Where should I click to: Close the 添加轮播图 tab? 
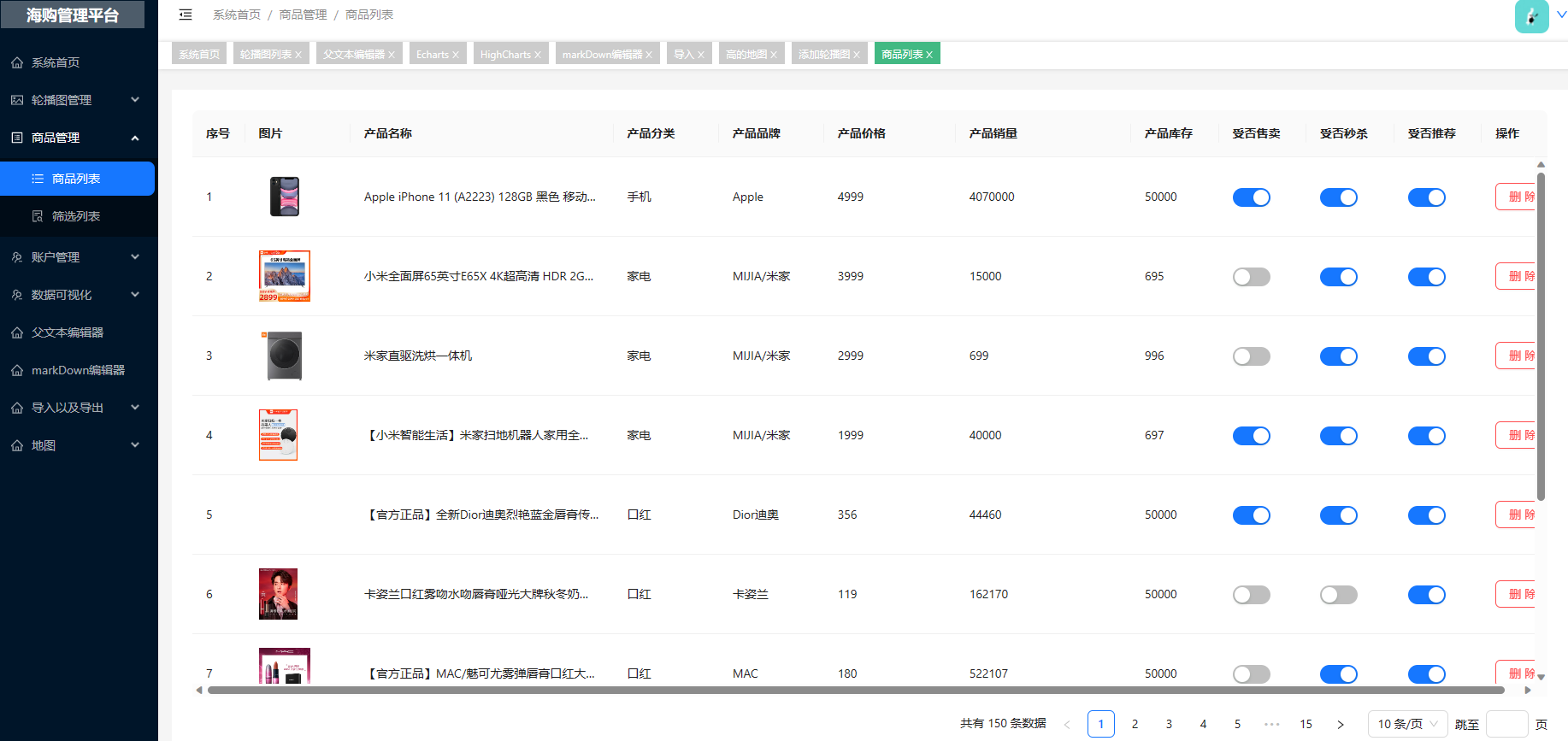[x=857, y=55]
